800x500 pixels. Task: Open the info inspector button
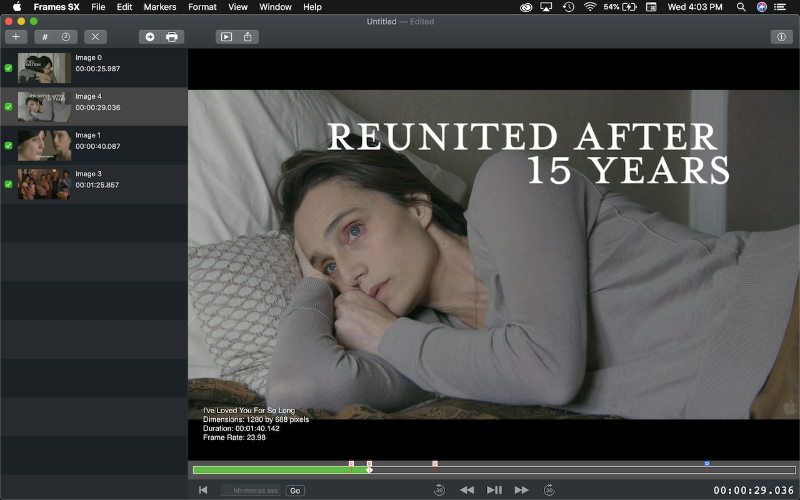[781, 37]
